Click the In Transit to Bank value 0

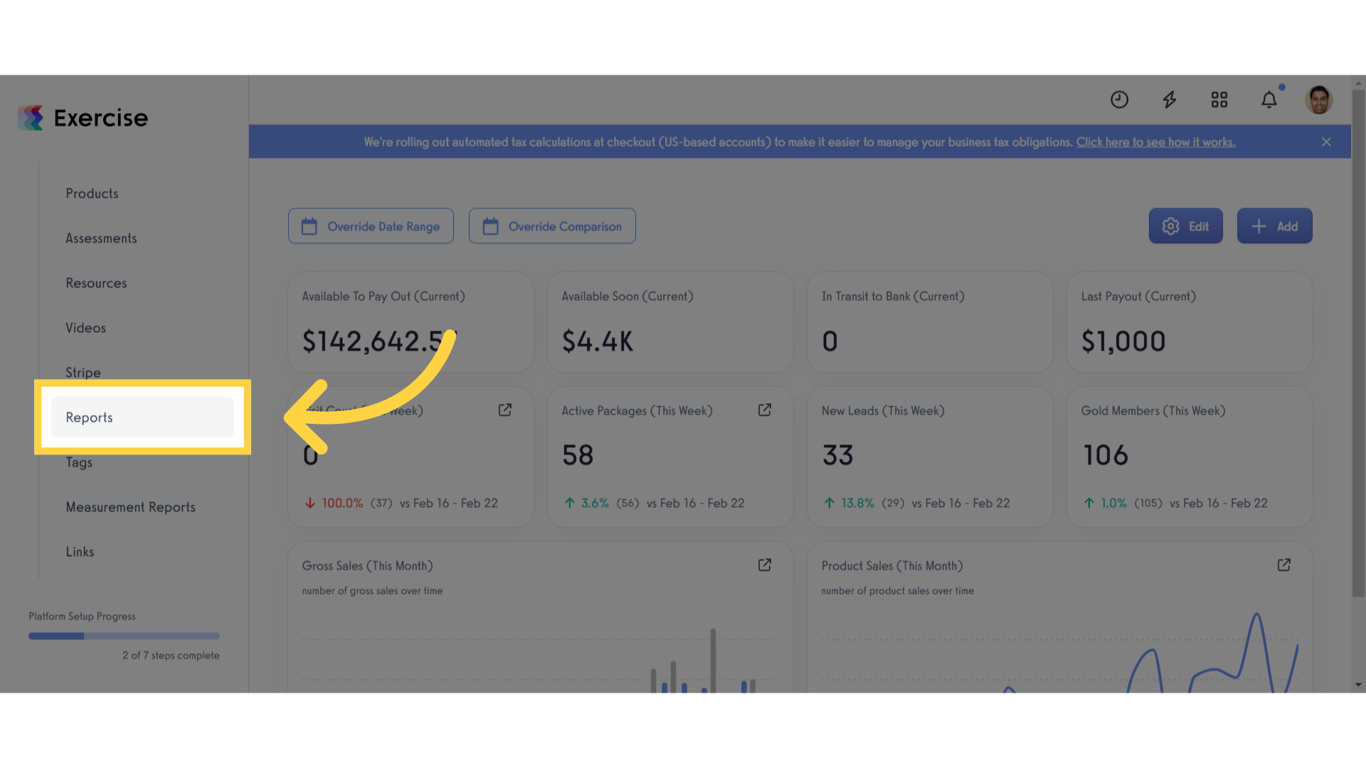click(x=830, y=341)
